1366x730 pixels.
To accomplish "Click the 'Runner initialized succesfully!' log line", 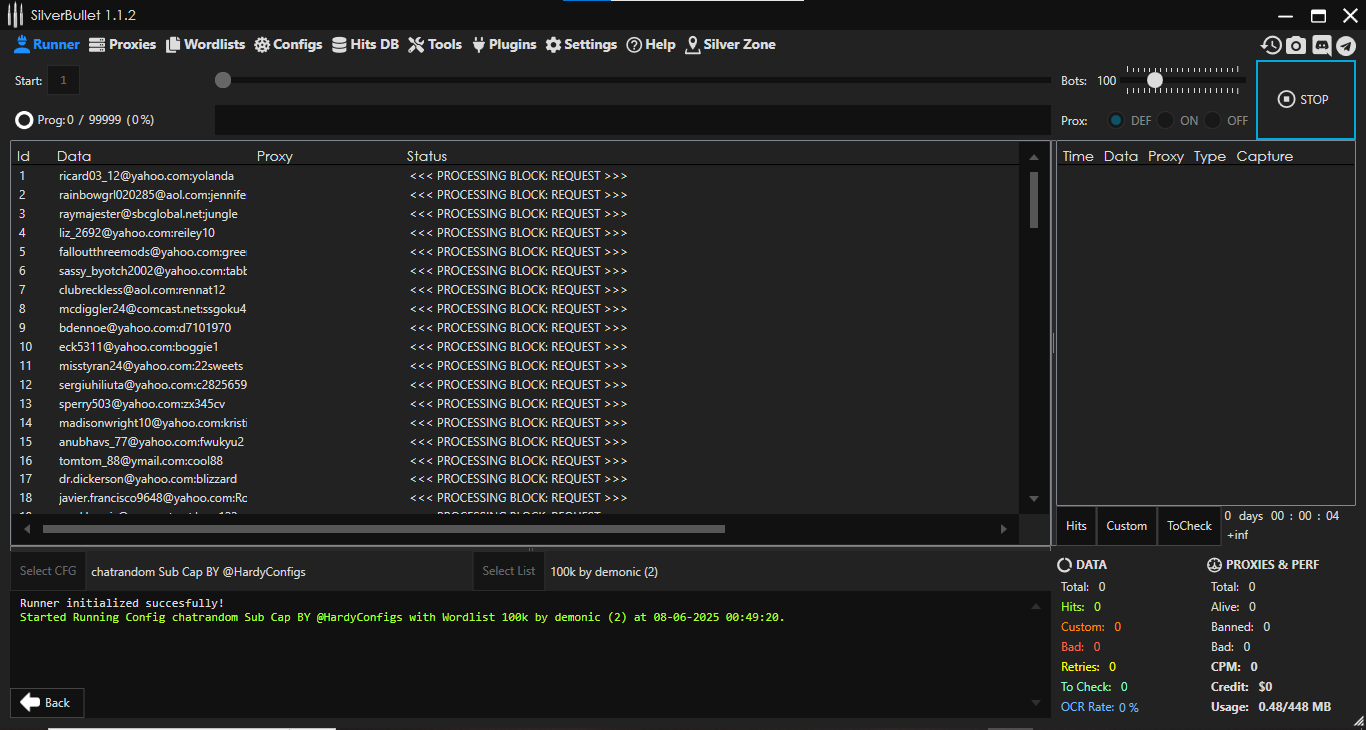I will 122,603.
